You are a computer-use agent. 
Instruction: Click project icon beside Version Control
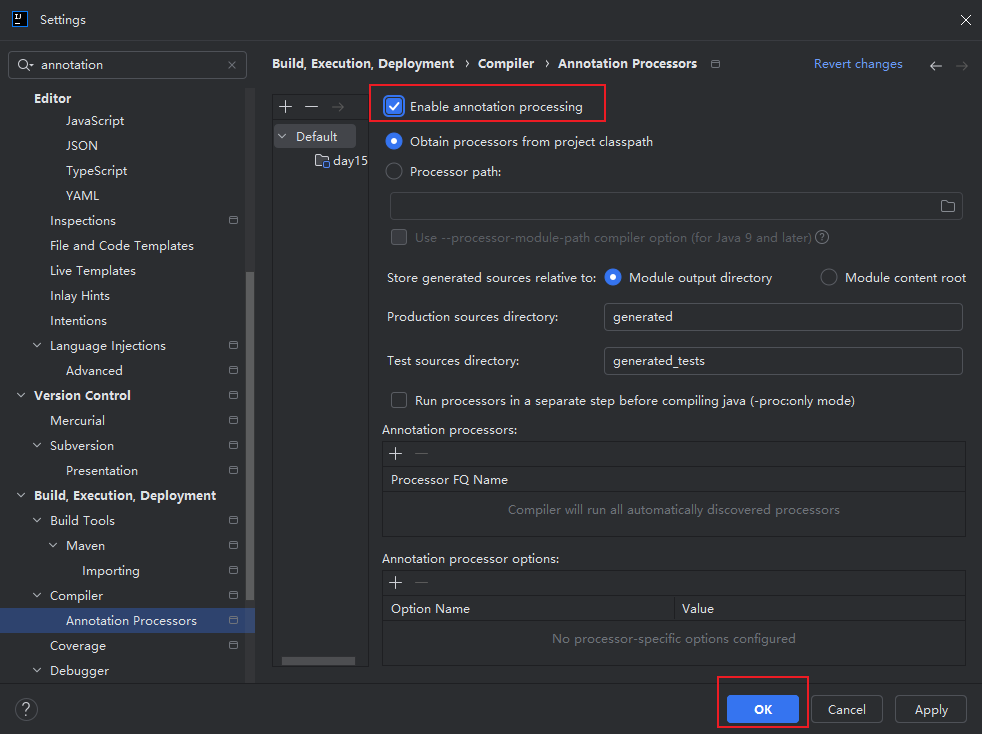(234, 395)
